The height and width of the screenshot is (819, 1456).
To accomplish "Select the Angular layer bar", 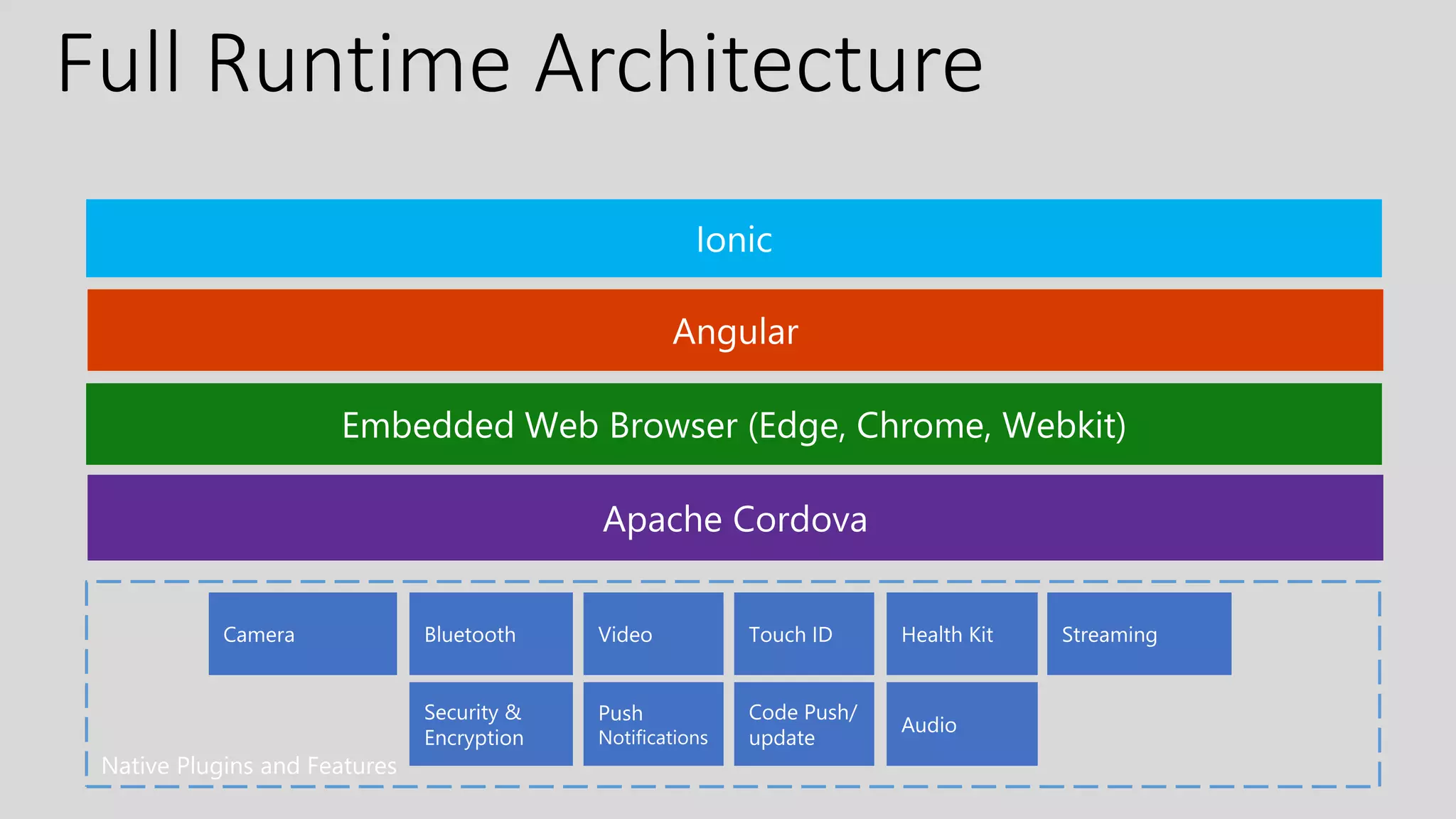I will tap(735, 331).
